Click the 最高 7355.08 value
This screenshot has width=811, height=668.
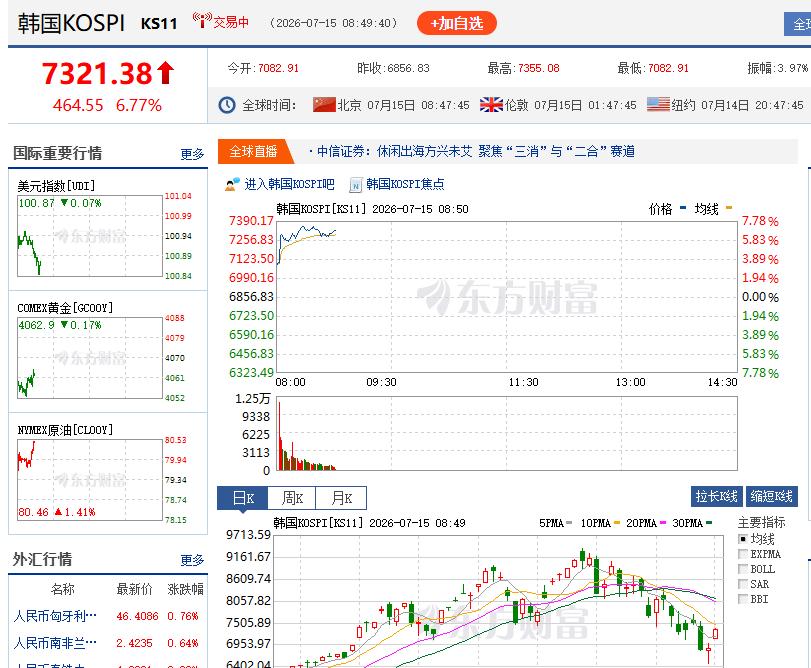click(538, 68)
